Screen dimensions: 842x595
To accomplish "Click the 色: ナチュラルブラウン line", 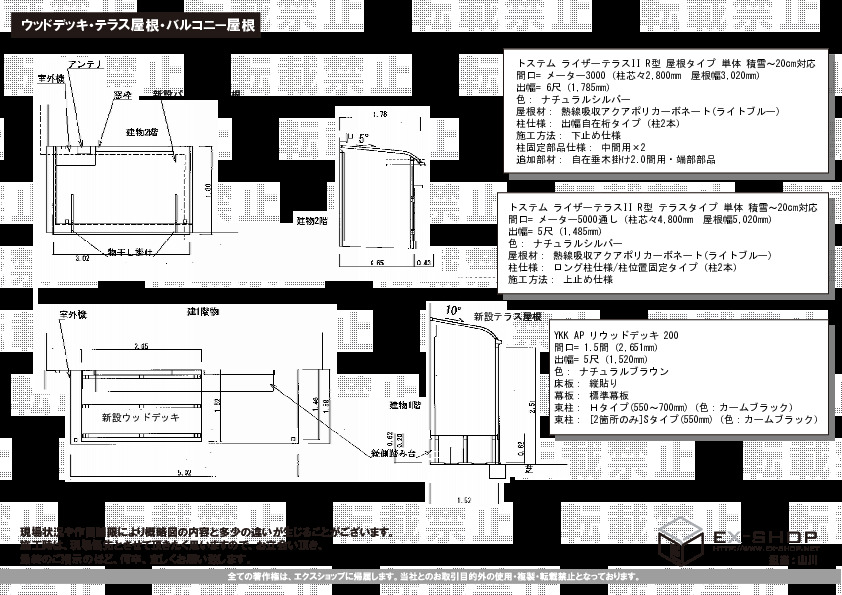I will [611, 371].
